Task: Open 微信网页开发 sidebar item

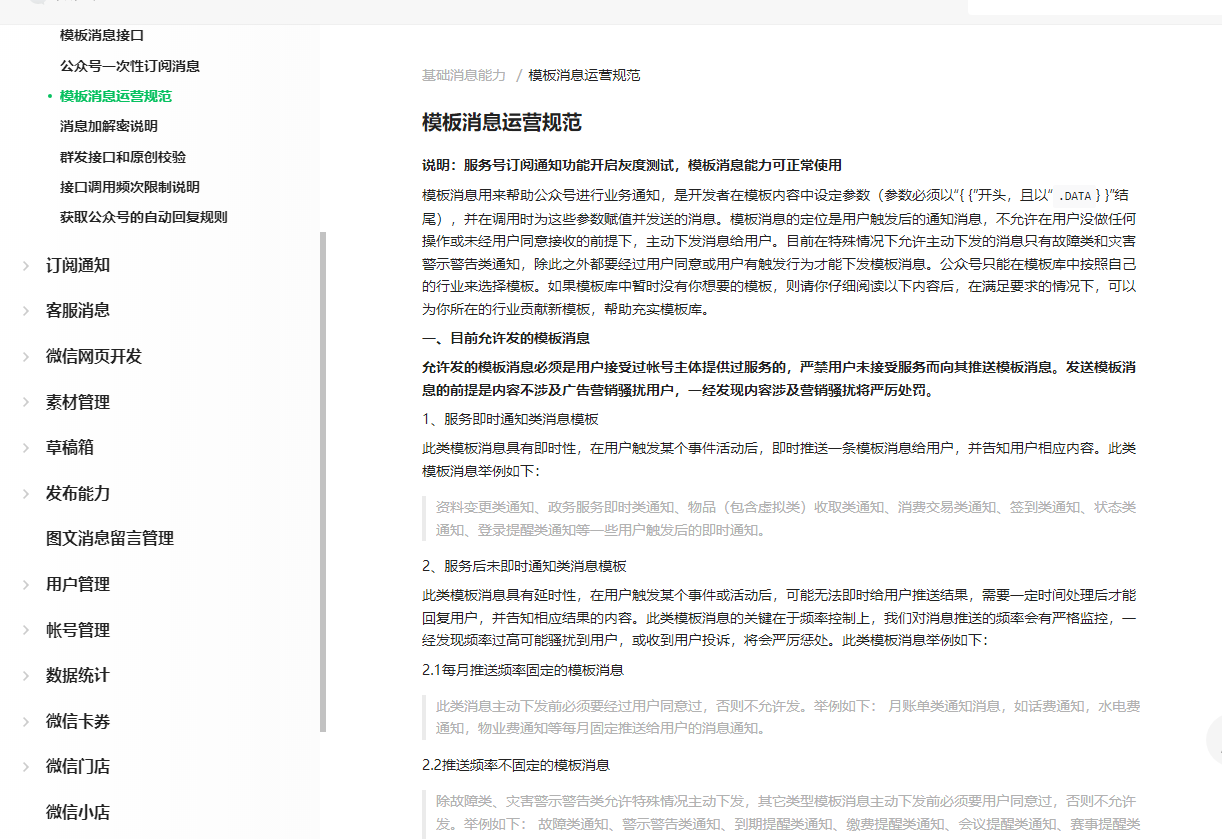Action: [94, 356]
